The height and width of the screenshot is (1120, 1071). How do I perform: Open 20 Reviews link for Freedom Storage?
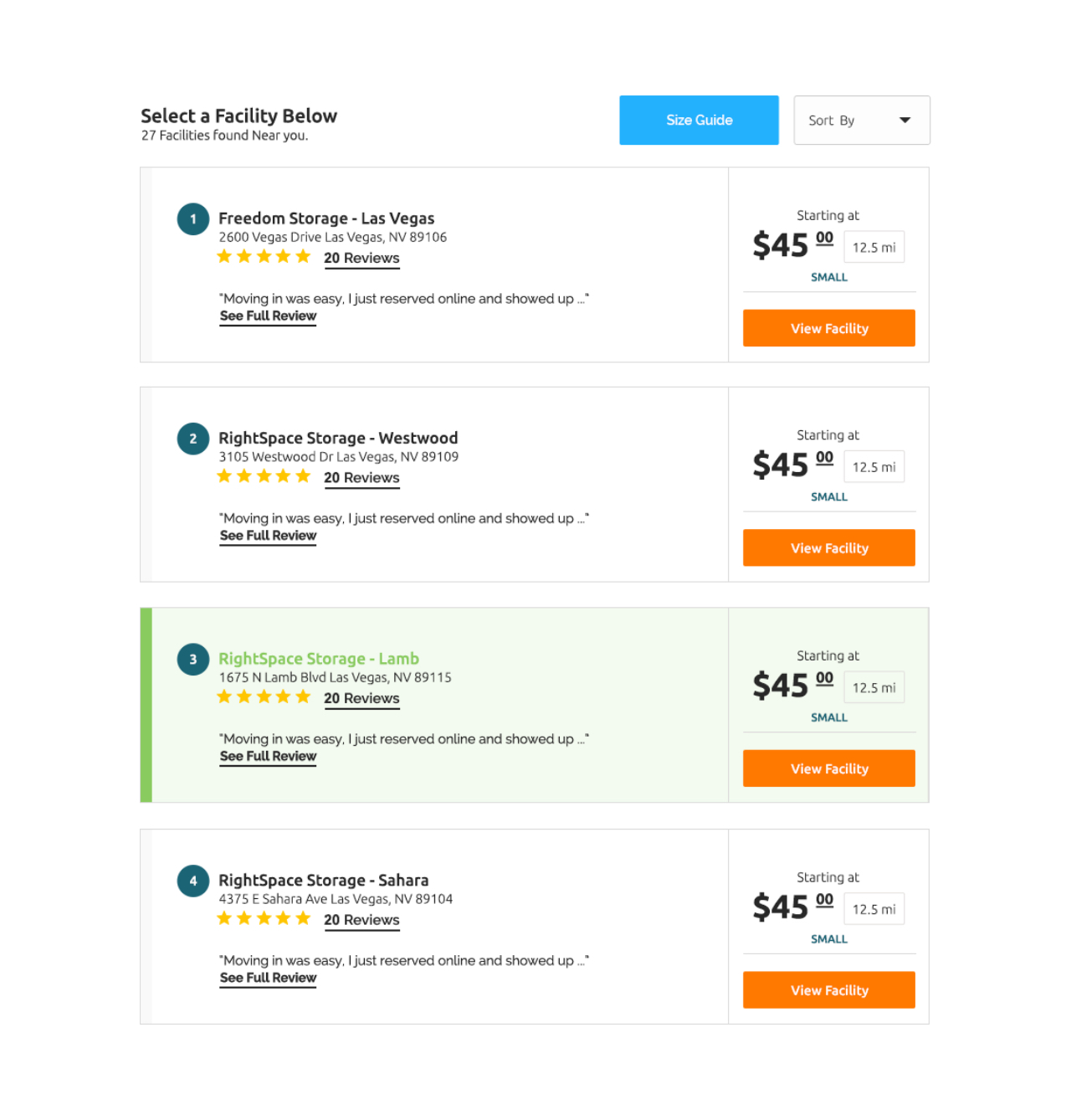[361, 259]
